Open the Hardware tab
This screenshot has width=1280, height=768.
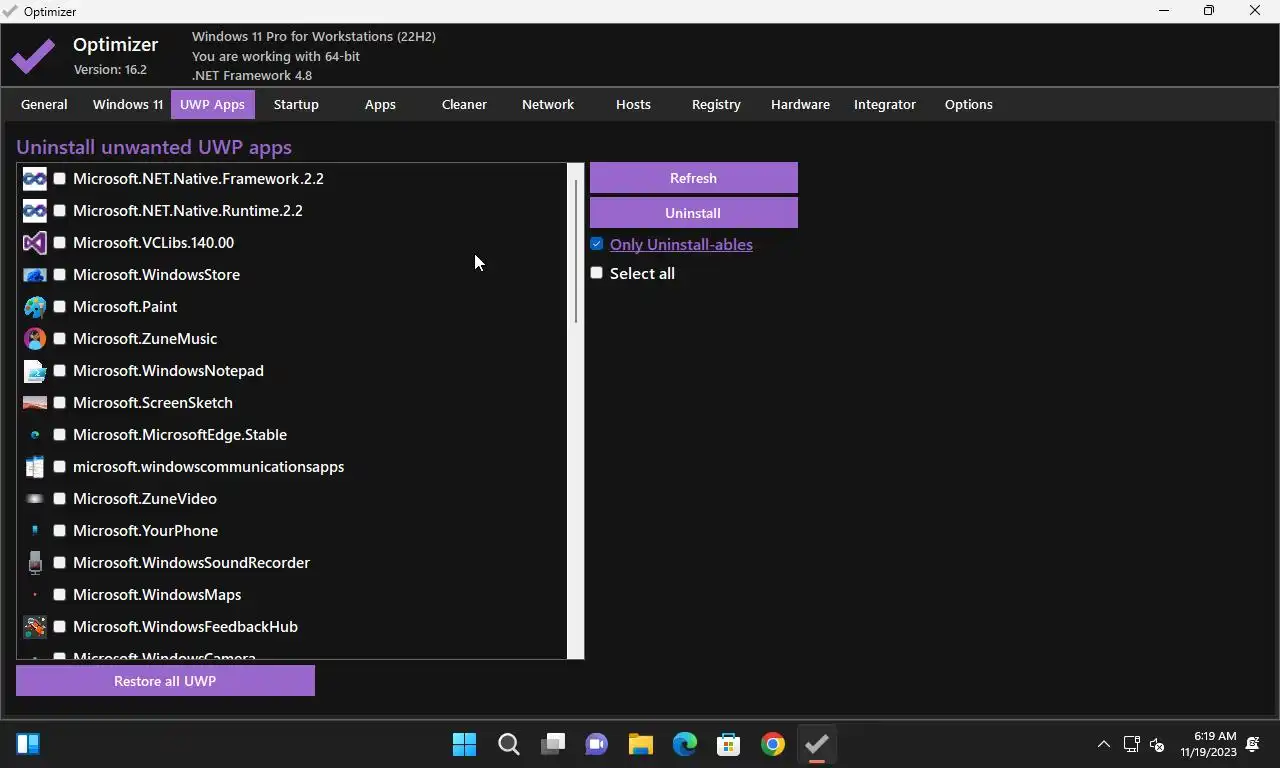point(800,104)
